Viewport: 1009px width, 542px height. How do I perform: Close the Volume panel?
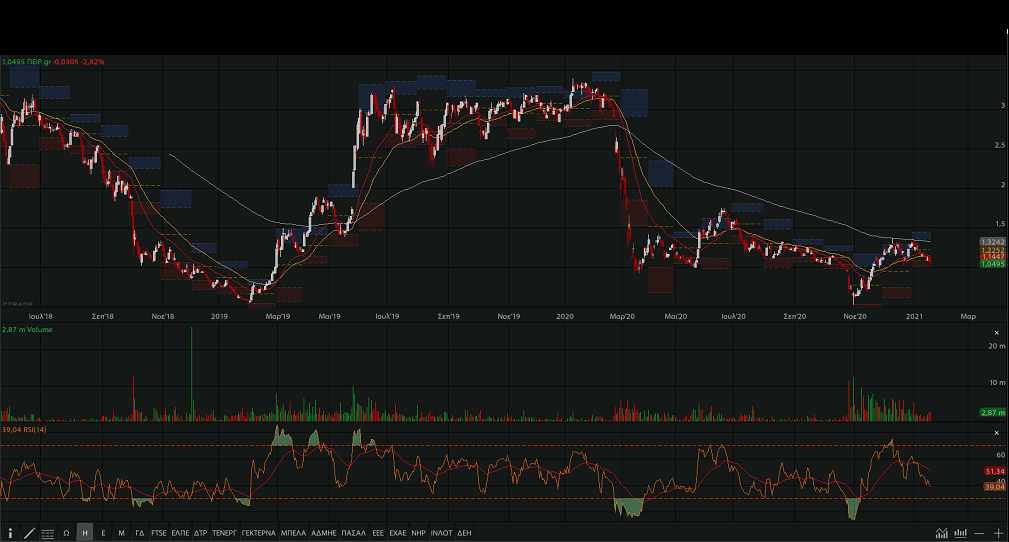tap(996, 332)
